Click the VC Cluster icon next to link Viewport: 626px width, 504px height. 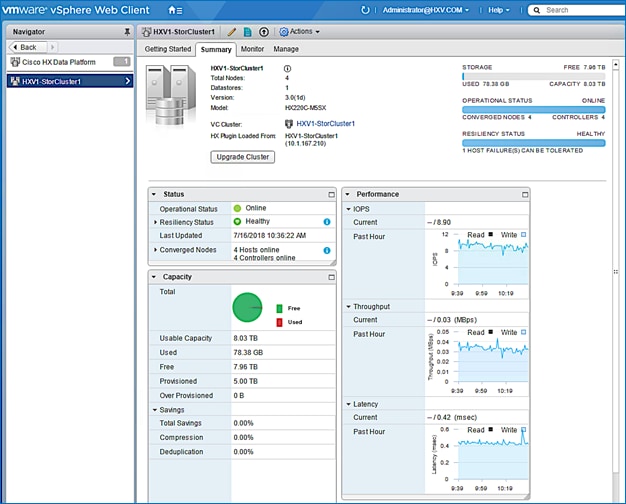pos(289,124)
